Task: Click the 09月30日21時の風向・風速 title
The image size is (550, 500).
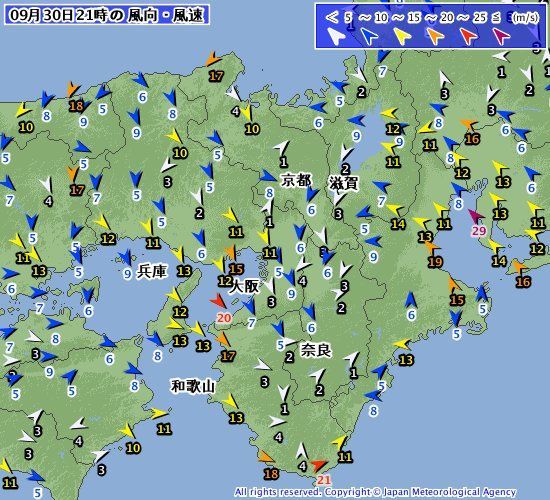Action: pyautogui.click(x=107, y=15)
